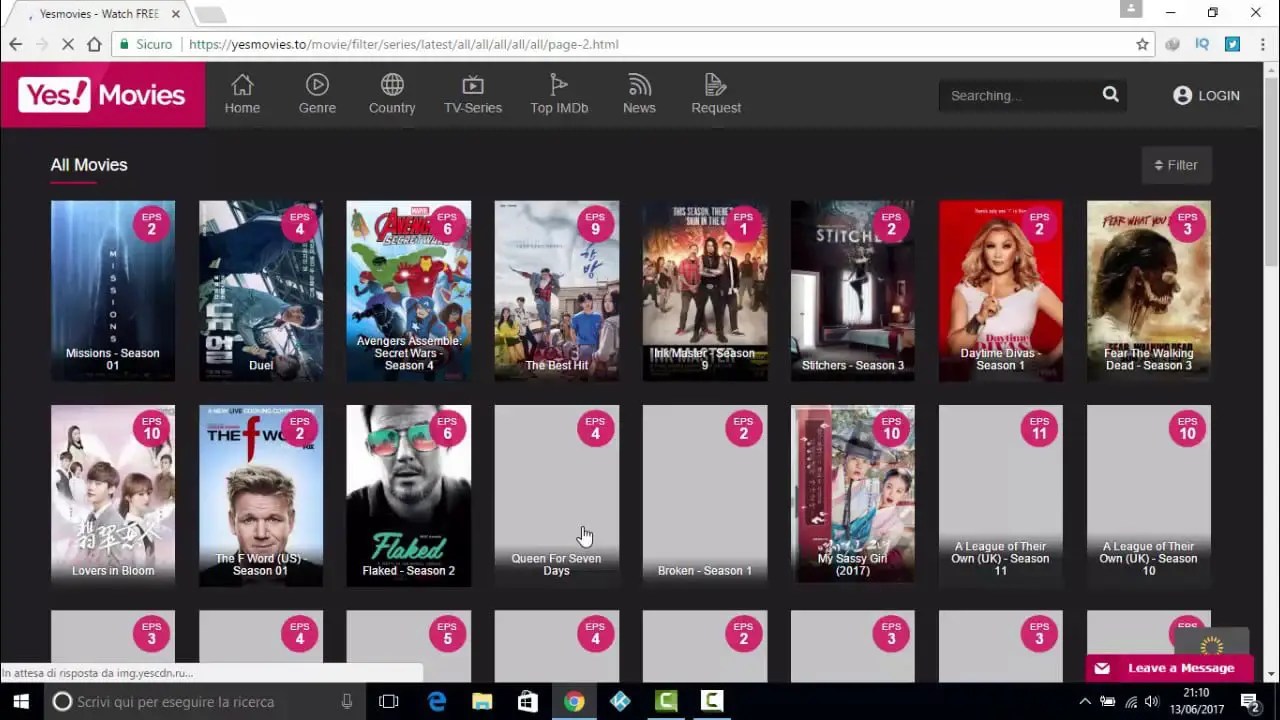
Task: Open the Duel series poster
Action: point(261,291)
